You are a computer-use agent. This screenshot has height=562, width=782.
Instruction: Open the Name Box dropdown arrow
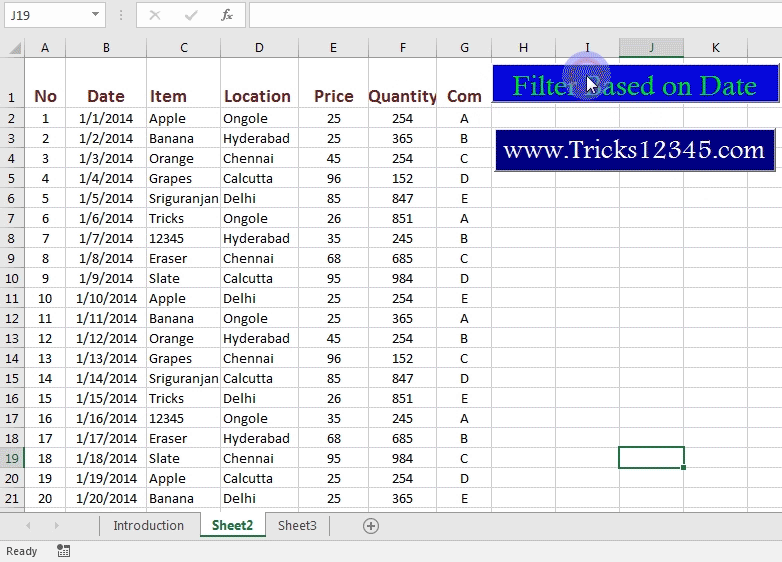95,15
